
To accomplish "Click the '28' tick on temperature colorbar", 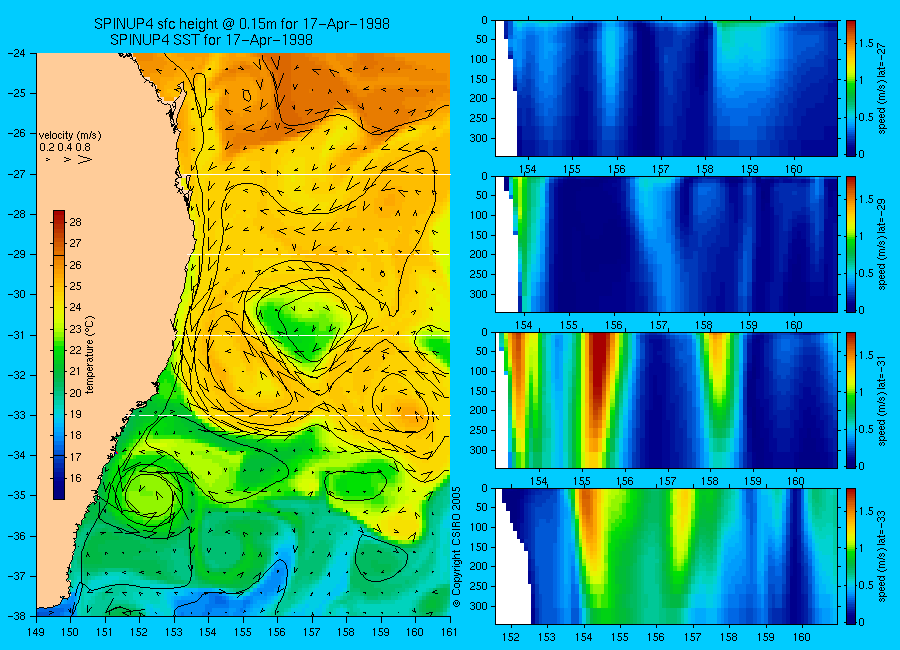I will point(75,223).
